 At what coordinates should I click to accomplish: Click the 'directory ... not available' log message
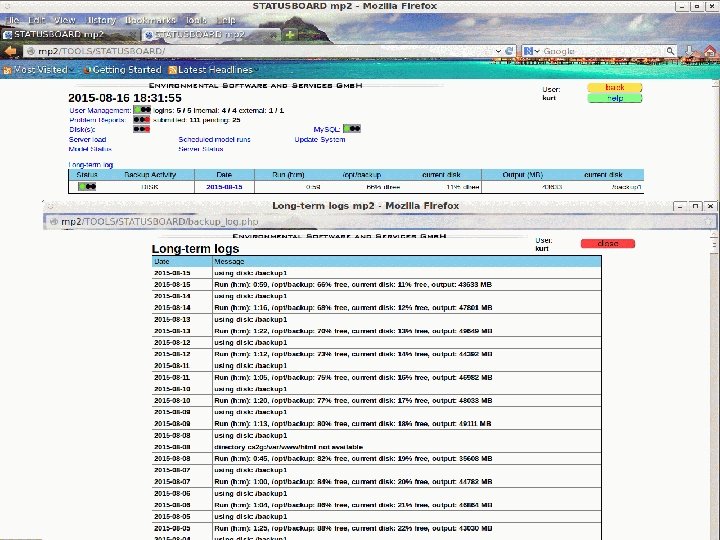(x=288, y=447)
